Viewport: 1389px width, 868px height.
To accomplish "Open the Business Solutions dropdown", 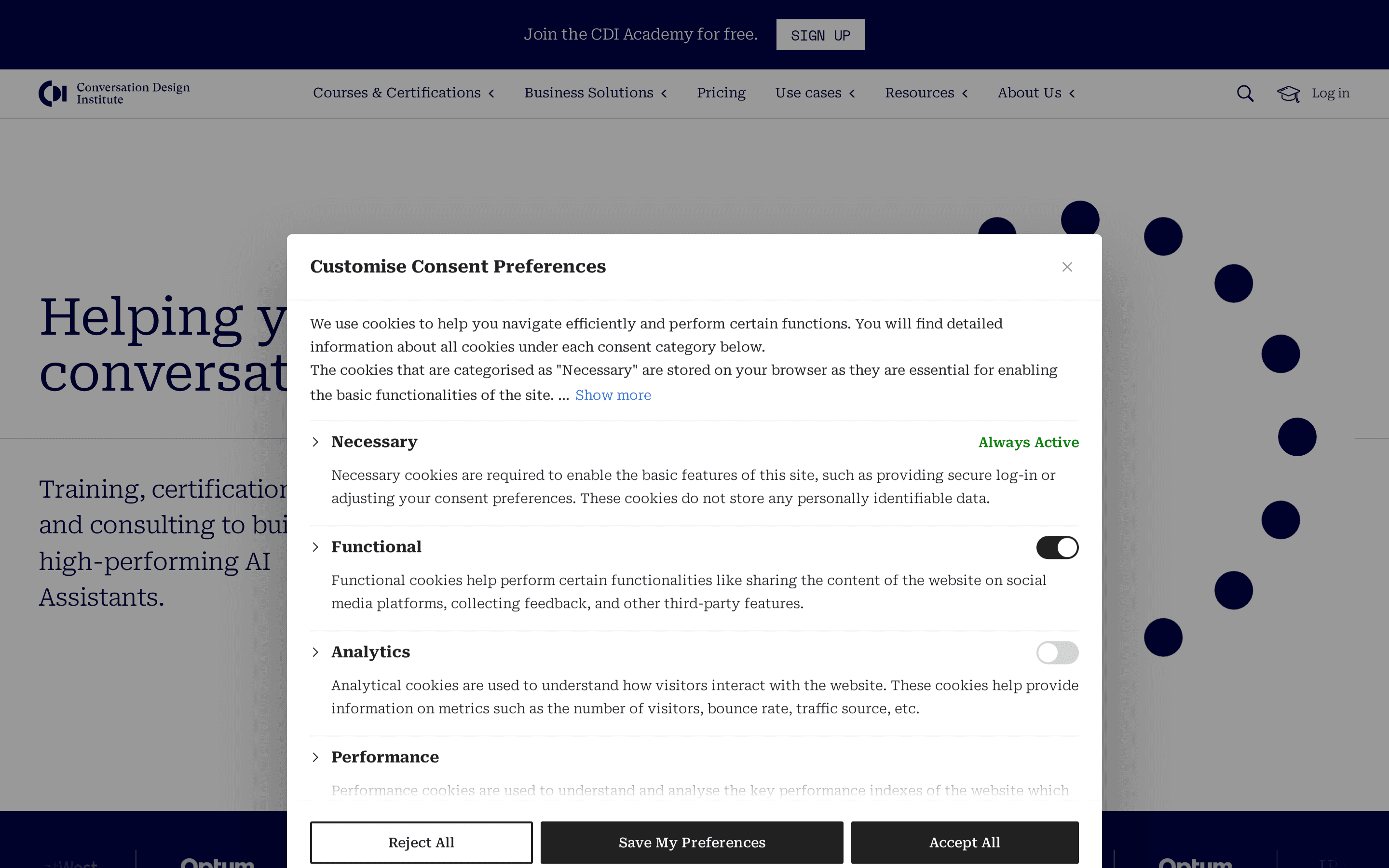I will pyautogui.click(x=595, y=93).
